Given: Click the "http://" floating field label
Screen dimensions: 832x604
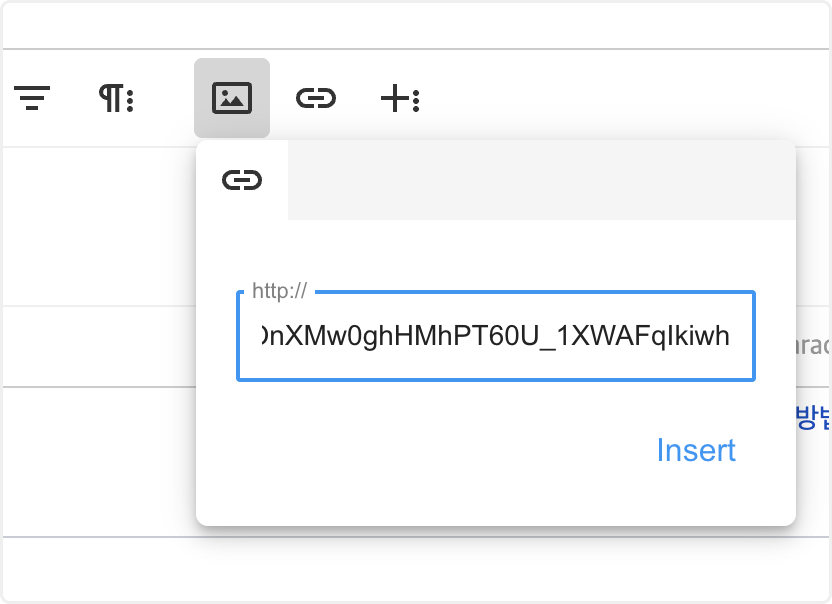Looking at the screenshot, I should point(279,291).
